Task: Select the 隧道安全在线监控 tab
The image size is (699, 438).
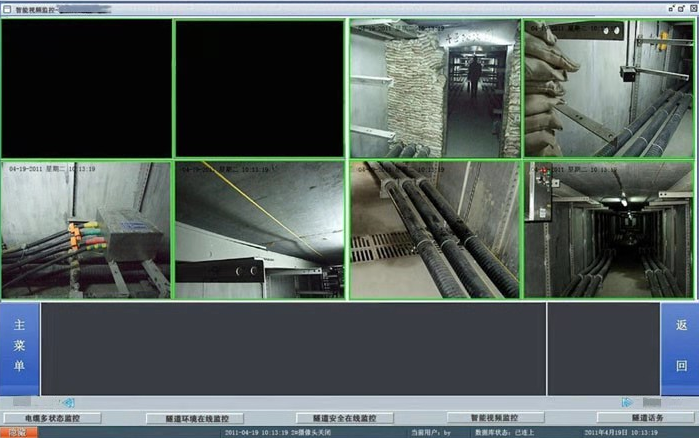Action: (343, 418)
